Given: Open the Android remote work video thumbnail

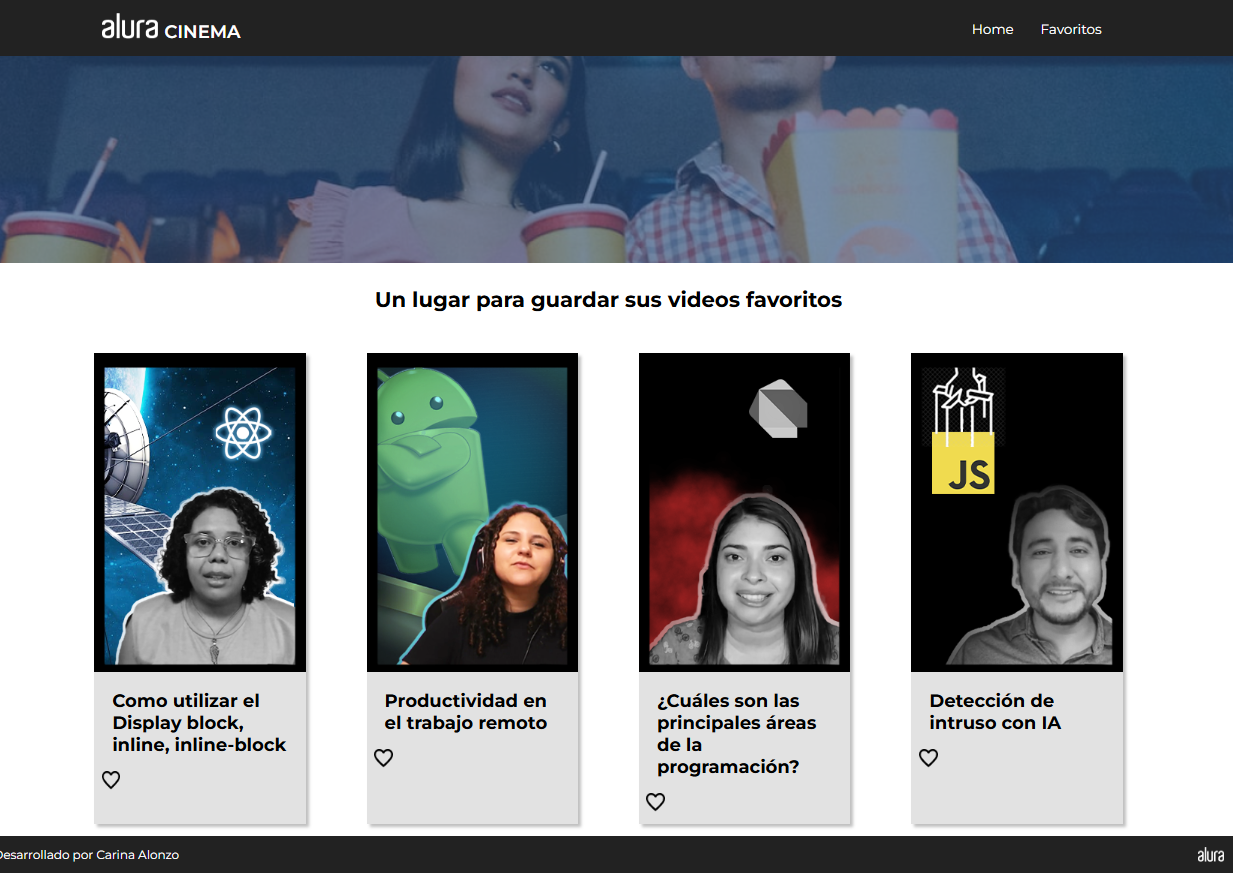Looking at the screenshot, I should (472, 512).
